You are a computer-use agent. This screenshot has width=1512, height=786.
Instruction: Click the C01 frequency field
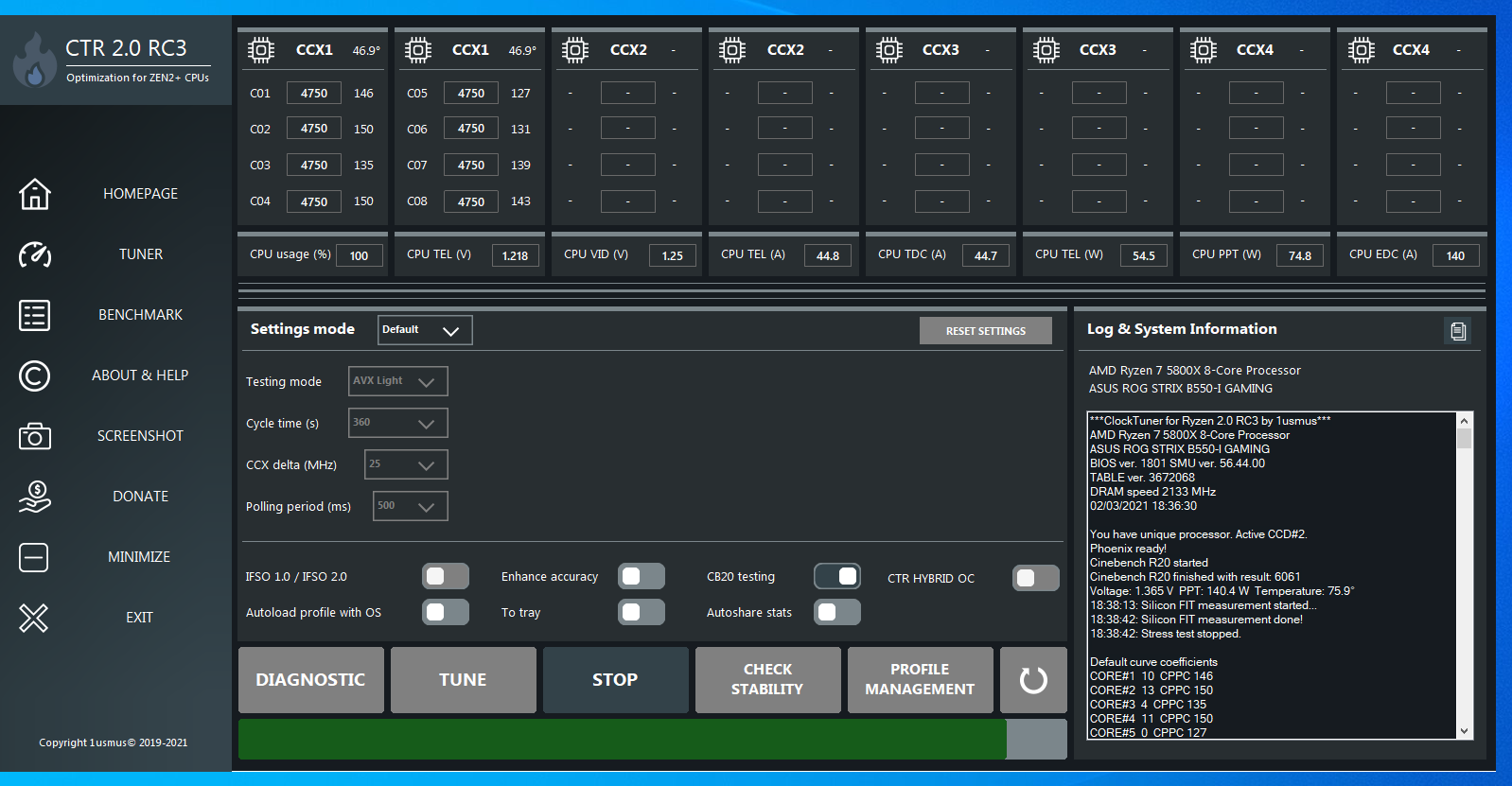pos(314,94)
